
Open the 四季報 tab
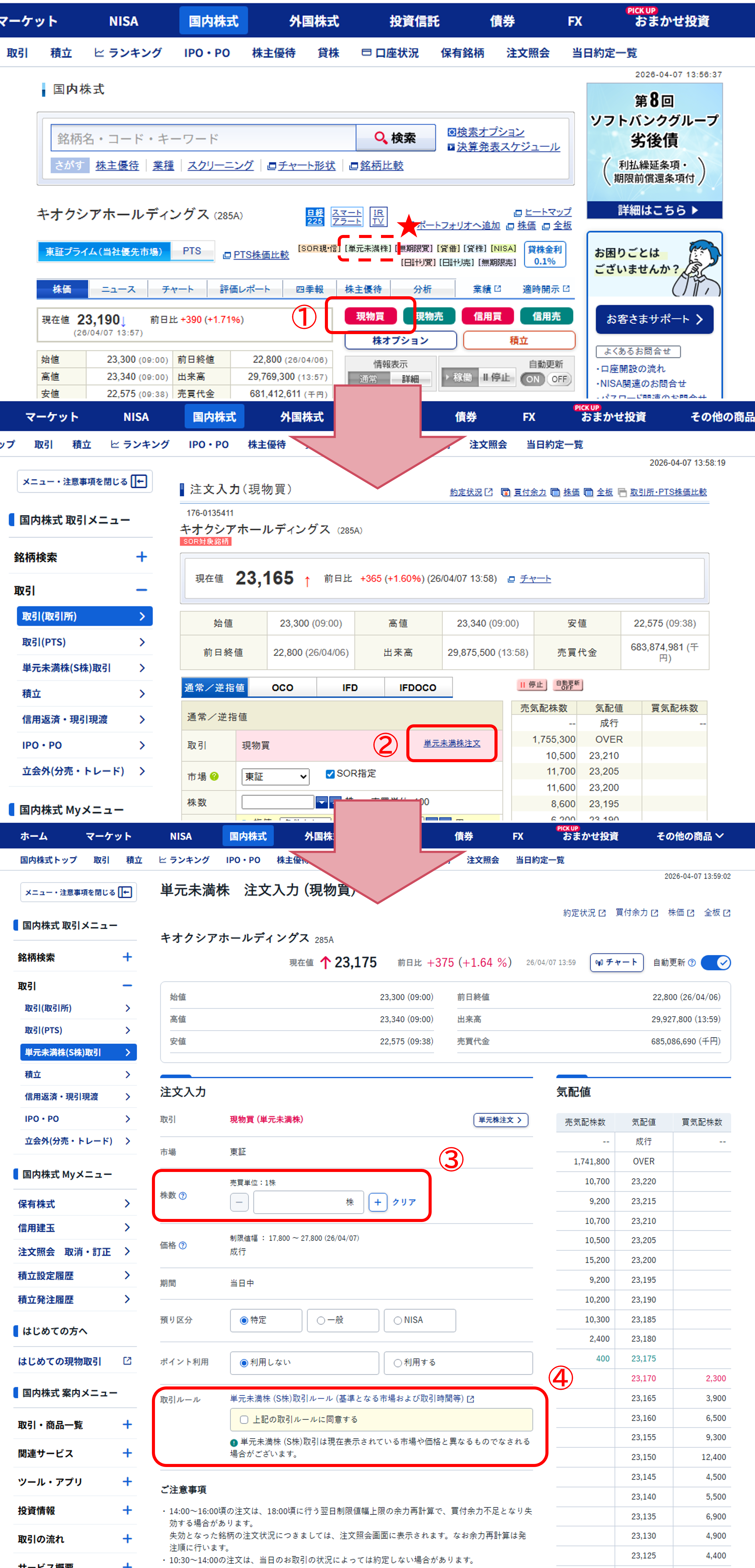[x=309, y=289]
